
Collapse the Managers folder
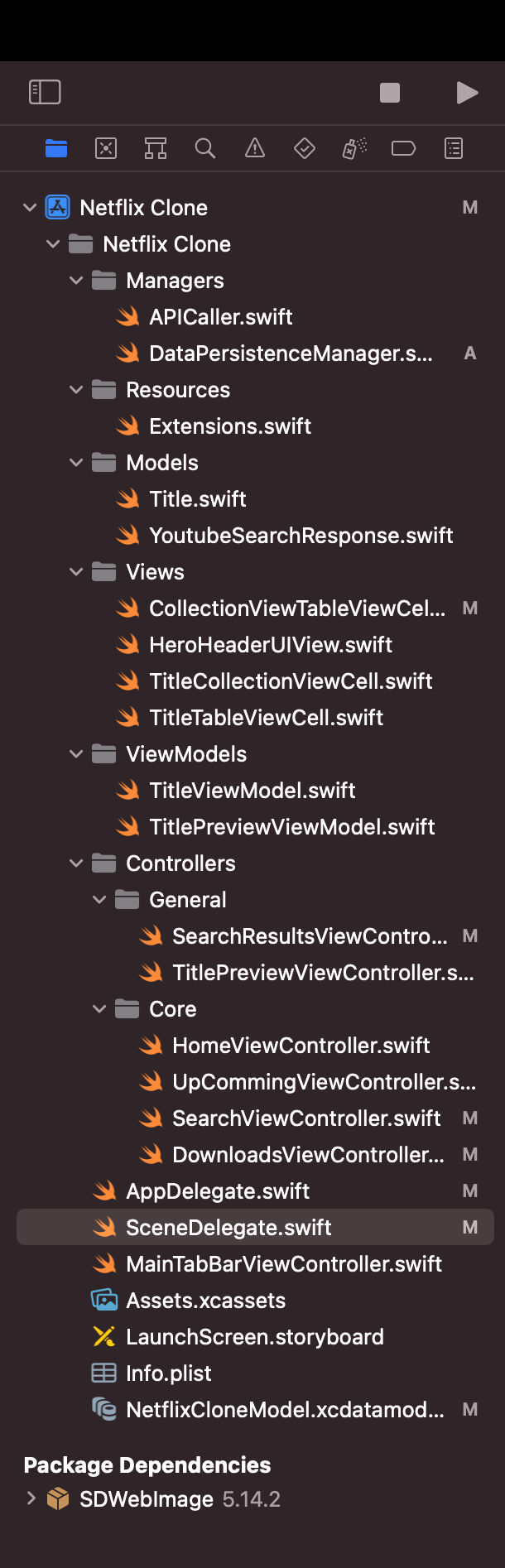point(76,280)
